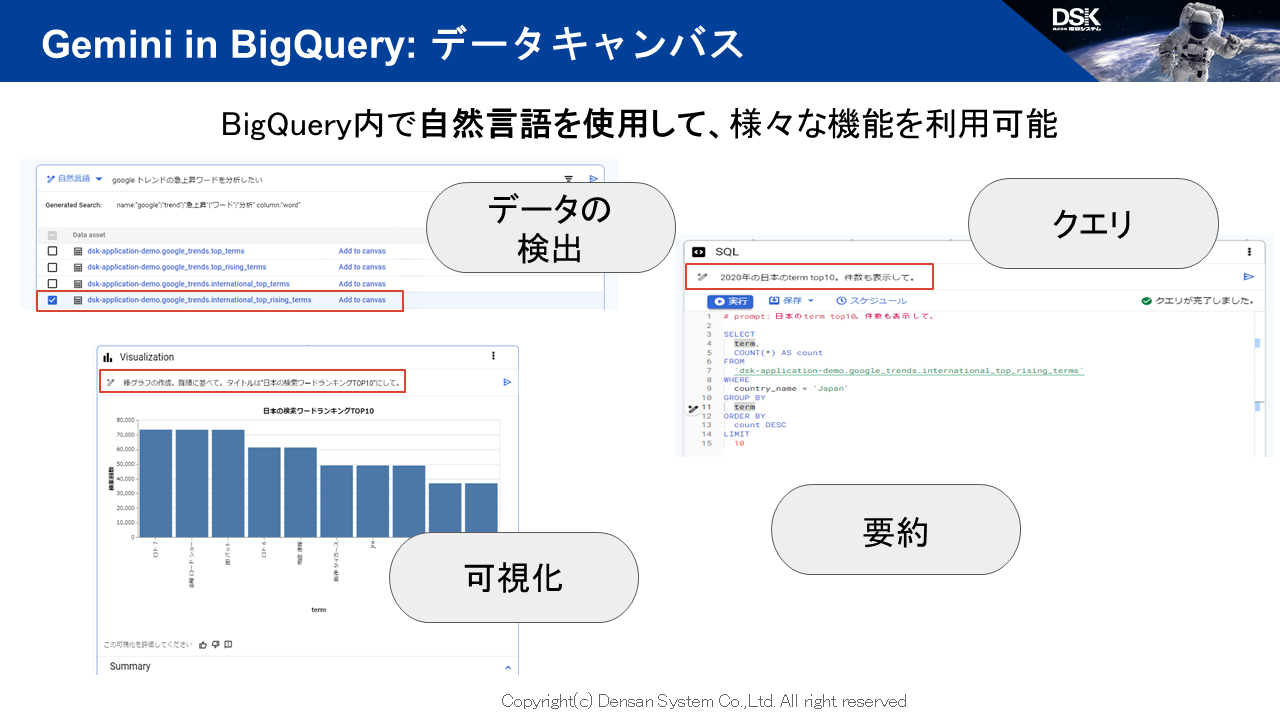The height and width of the screenshot is (720, 1280).
Task: Click the count DESC line in the query
Action: 760,425
